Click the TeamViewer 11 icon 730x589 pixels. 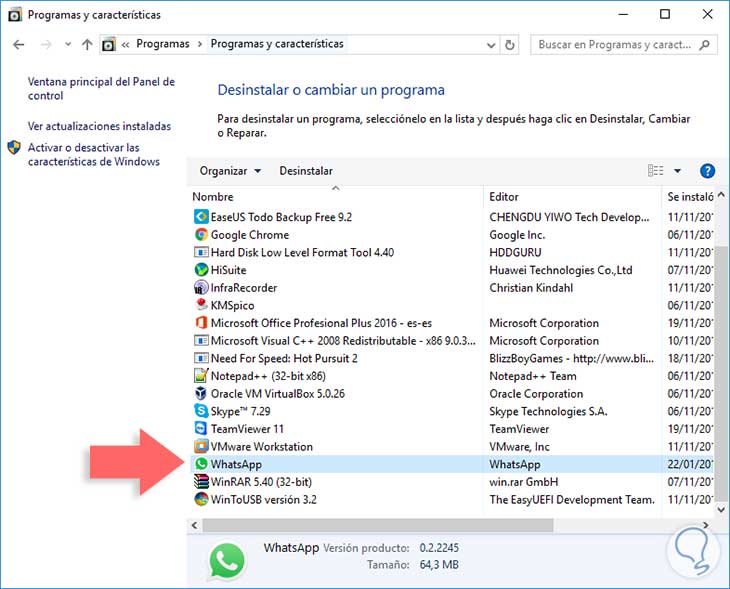pos(201,429)
